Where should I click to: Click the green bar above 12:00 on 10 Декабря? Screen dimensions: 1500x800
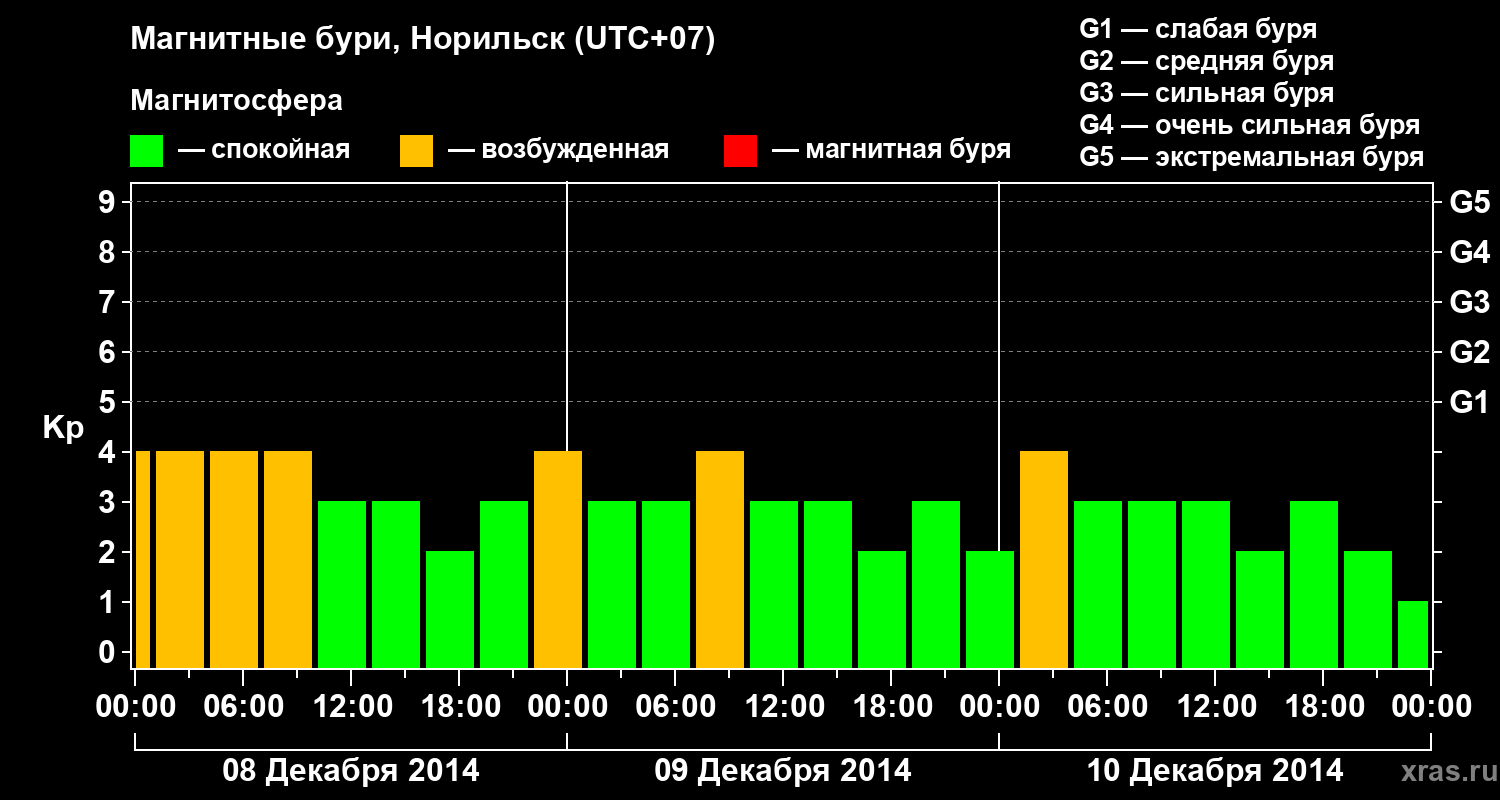point(1206,585)
